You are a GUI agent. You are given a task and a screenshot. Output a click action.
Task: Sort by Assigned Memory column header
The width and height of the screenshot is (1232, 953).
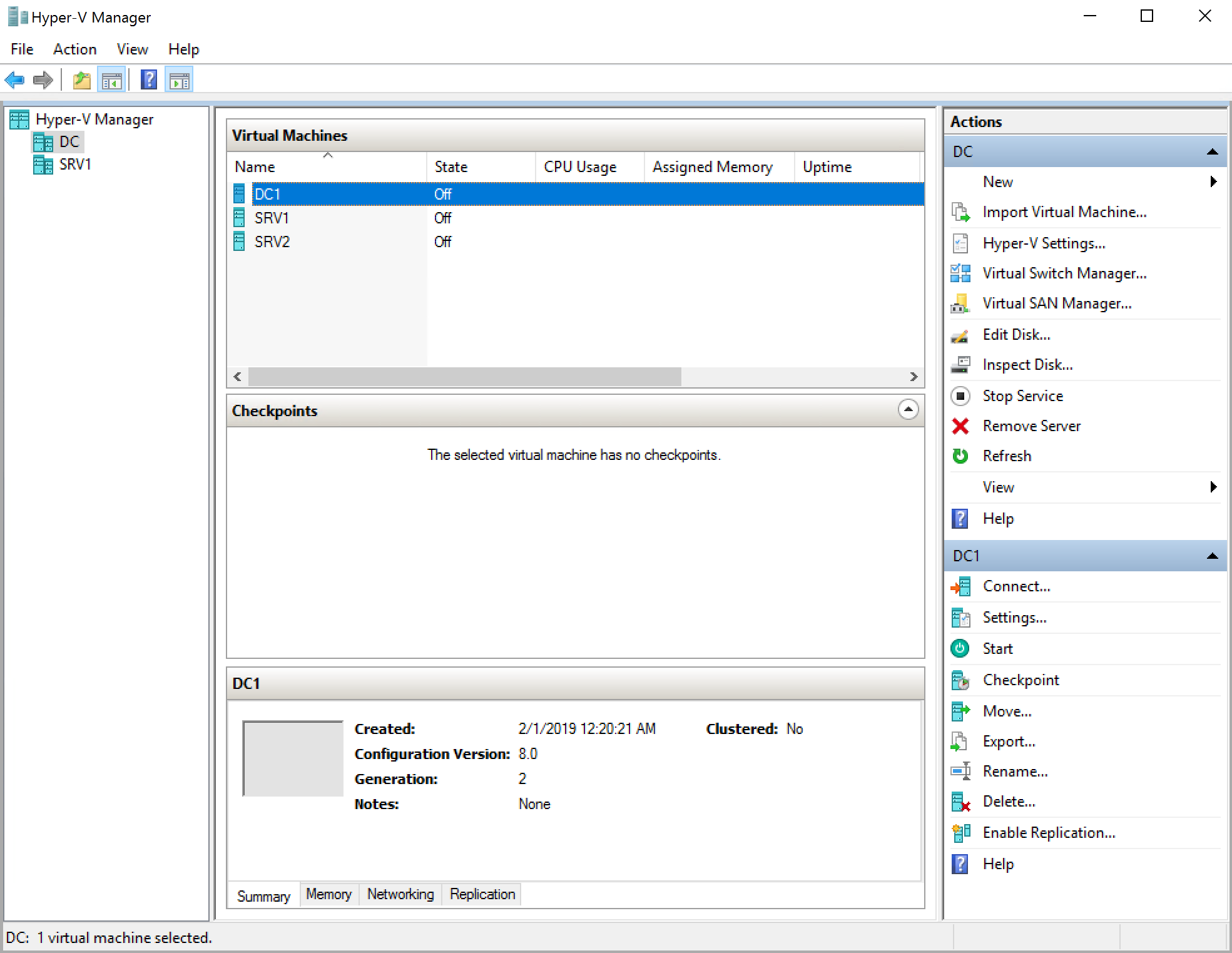pos(720,167)
